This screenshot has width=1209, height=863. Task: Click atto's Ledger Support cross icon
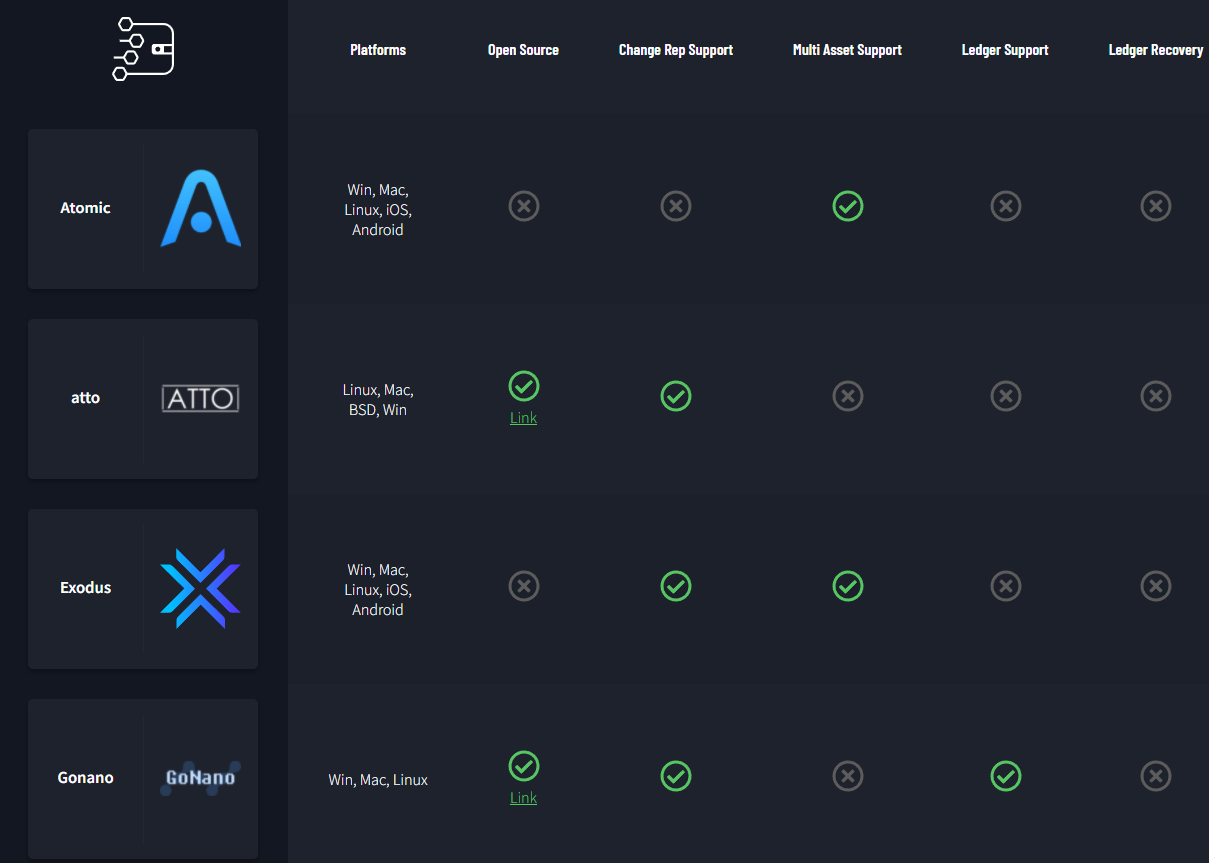1006,396
